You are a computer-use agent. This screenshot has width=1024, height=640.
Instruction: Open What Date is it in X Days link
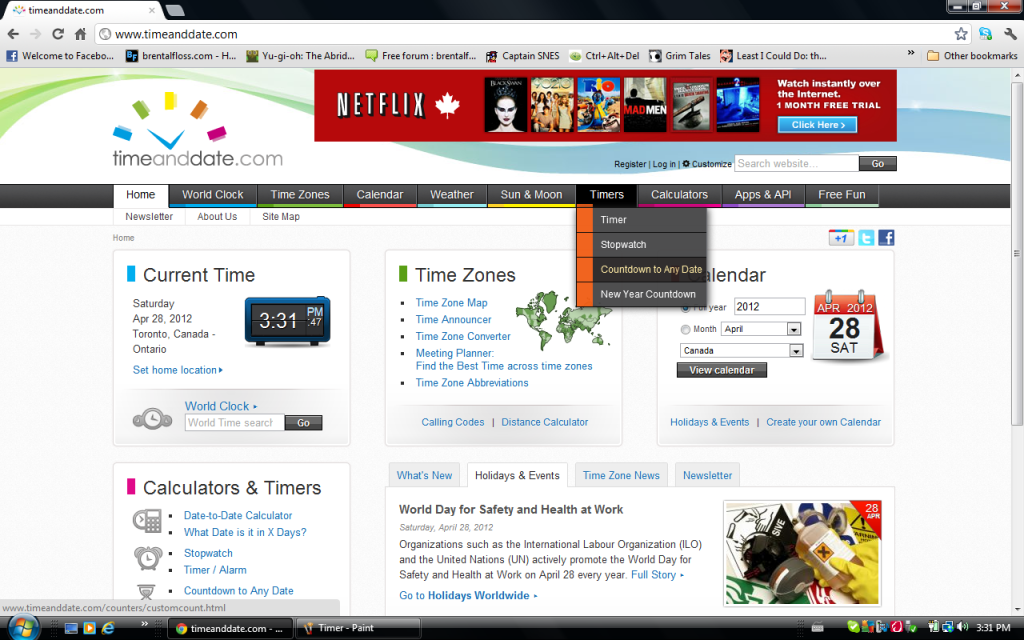(245, 532)
